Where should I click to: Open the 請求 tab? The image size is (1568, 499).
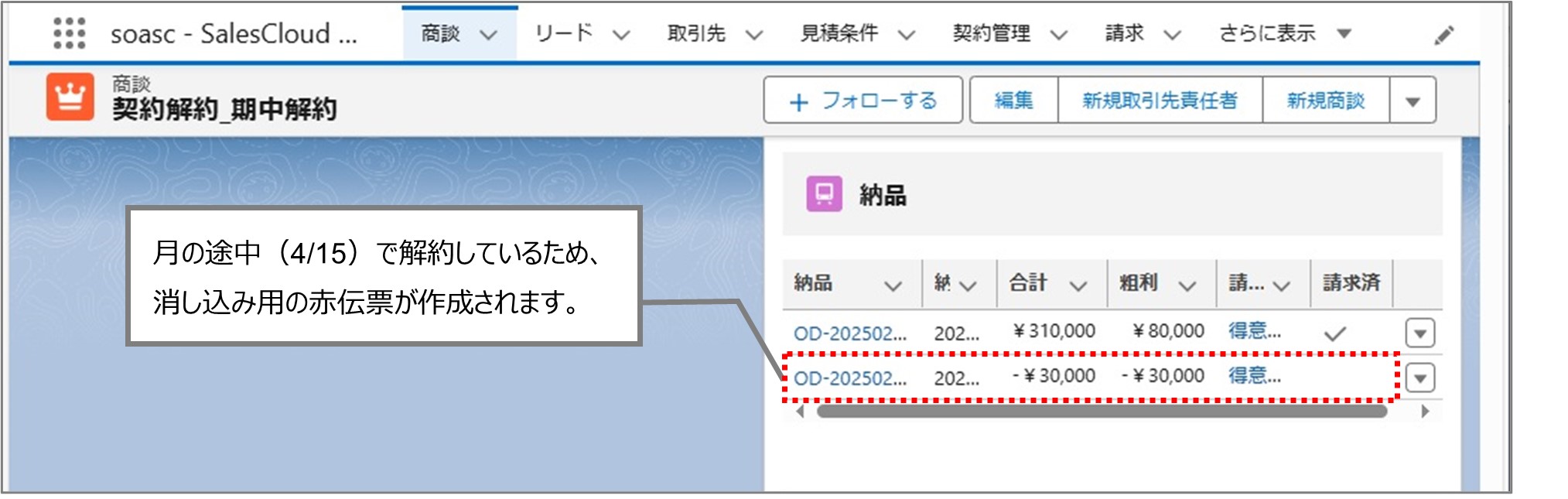(1124, 33)
